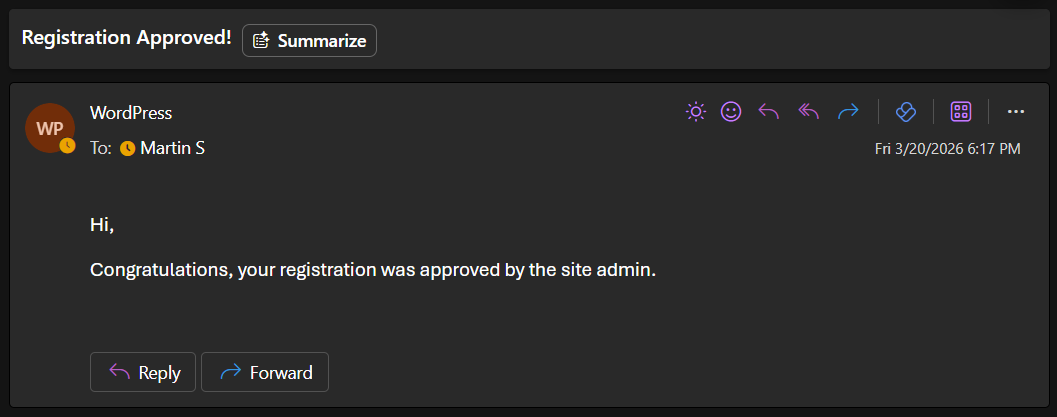1057x417 pixels.
Task: Open the recipient Martin S contact
Action: (x=173, y=148)
